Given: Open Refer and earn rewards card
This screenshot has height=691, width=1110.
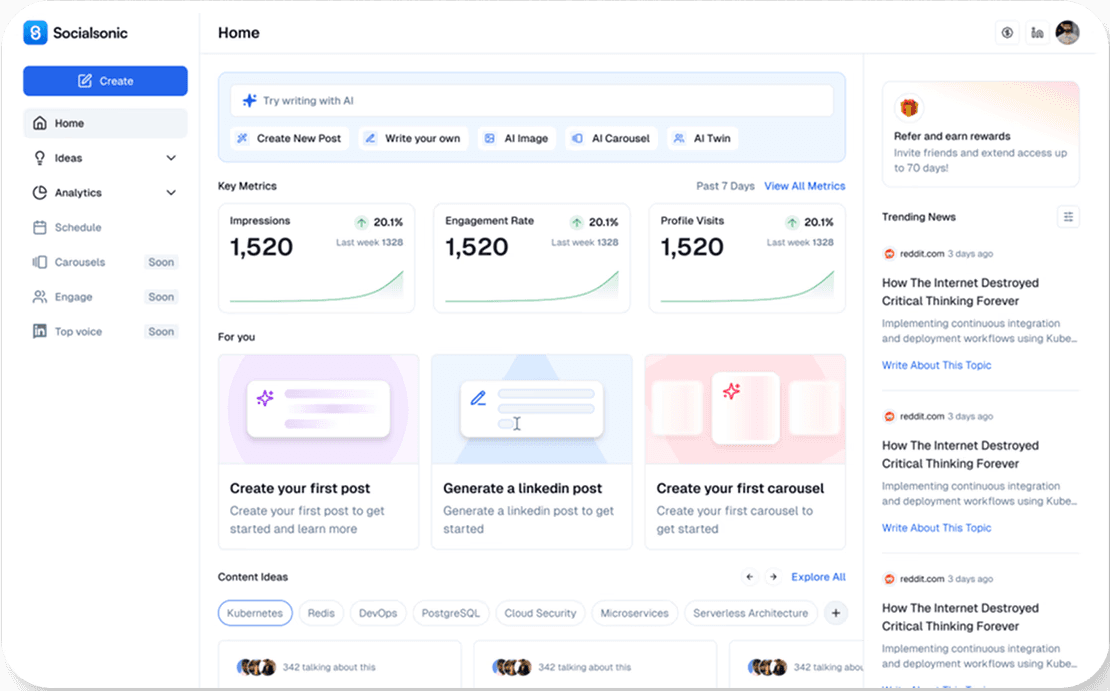Looking at the screenshot, I should coord(980,134).
